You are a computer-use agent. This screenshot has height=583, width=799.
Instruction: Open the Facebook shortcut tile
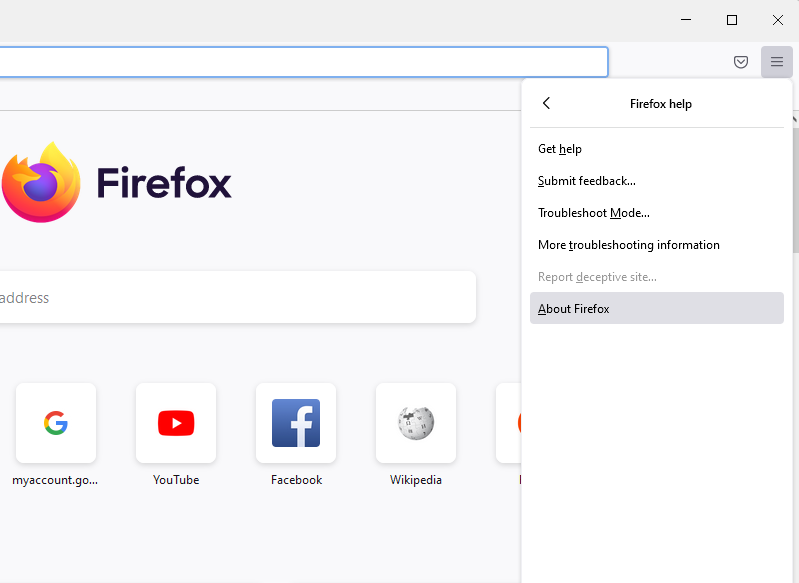click(x=296, y=423)
